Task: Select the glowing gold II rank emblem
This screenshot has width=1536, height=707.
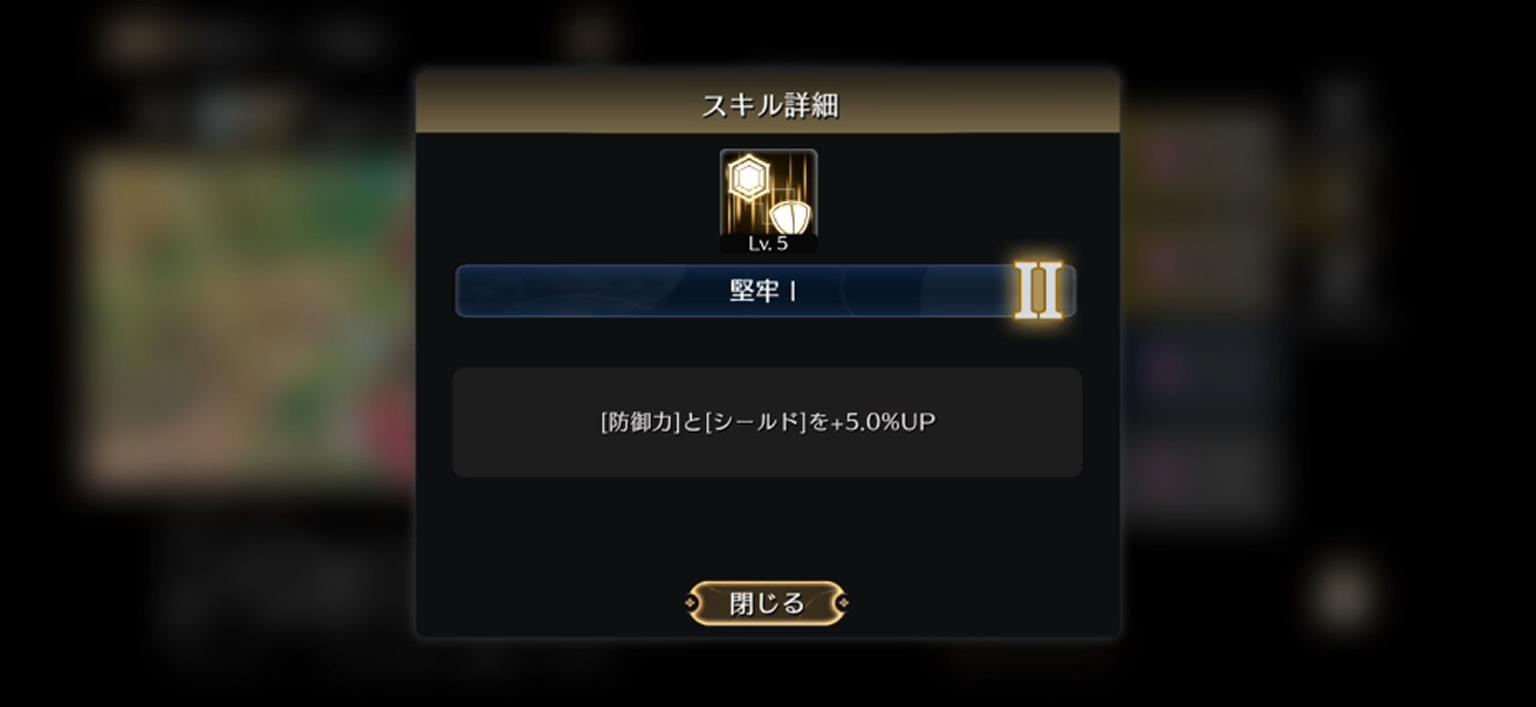Action: pyautogui.click(x=1039, y=291)
